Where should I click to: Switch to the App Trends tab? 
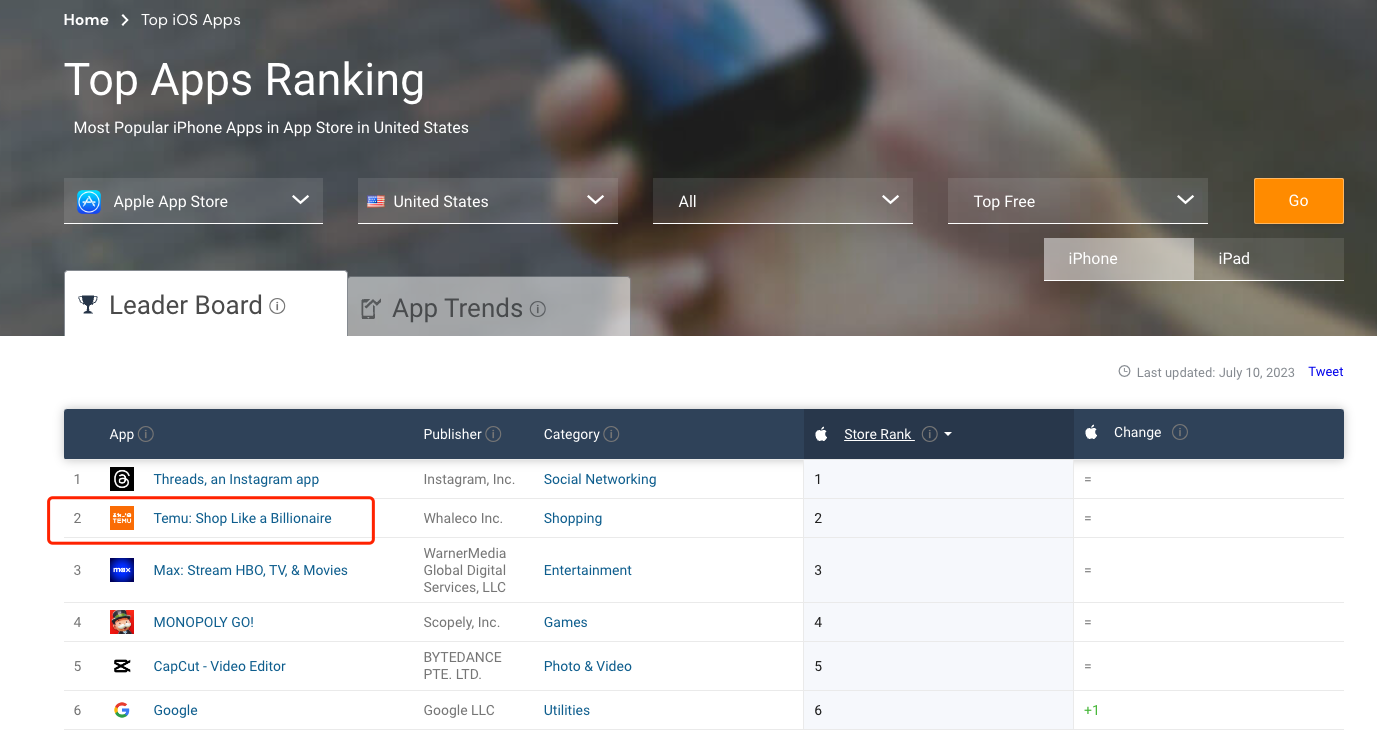coord(489,307)
